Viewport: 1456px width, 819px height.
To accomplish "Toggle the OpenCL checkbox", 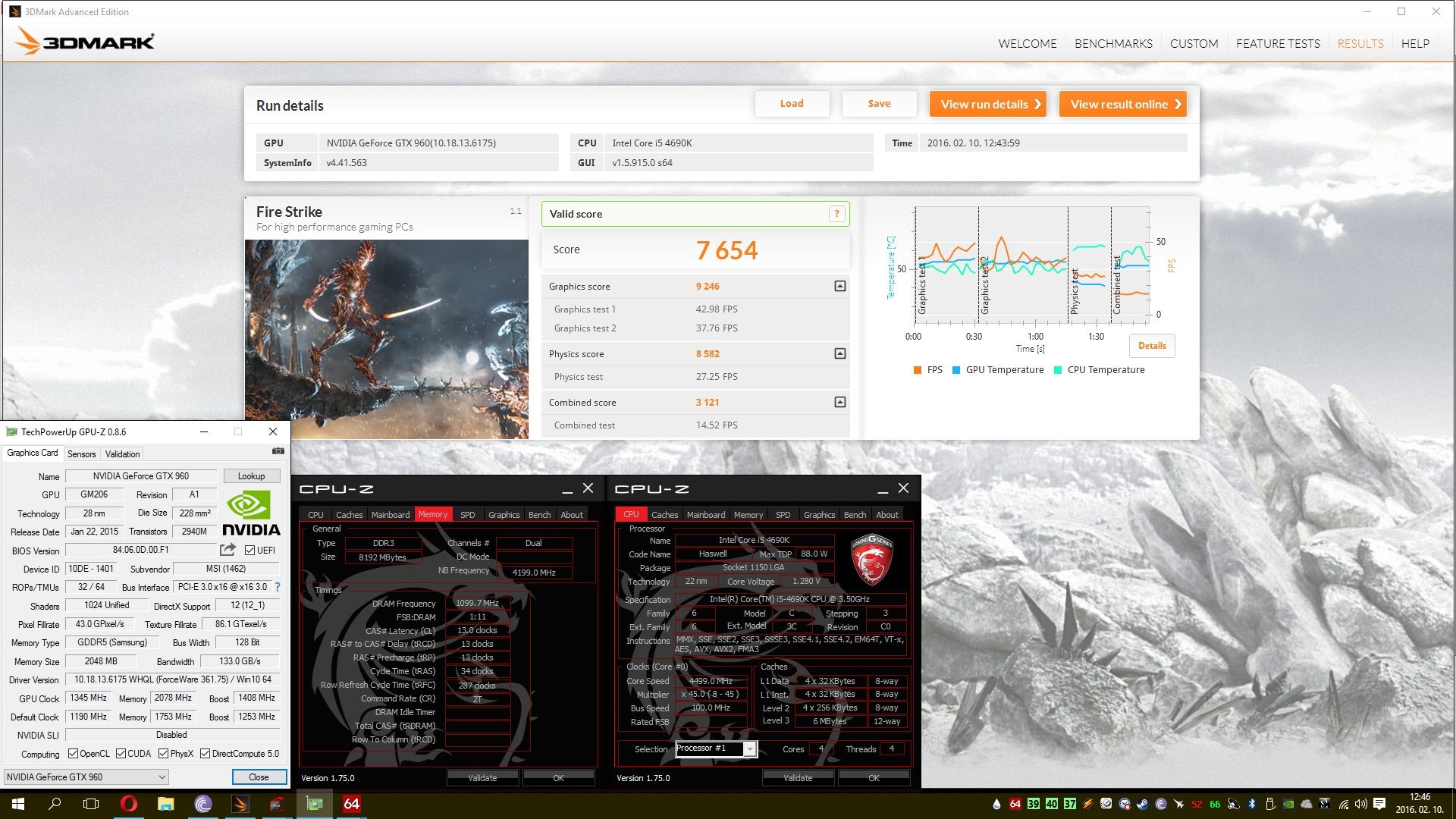I will [x=74, y=754].
